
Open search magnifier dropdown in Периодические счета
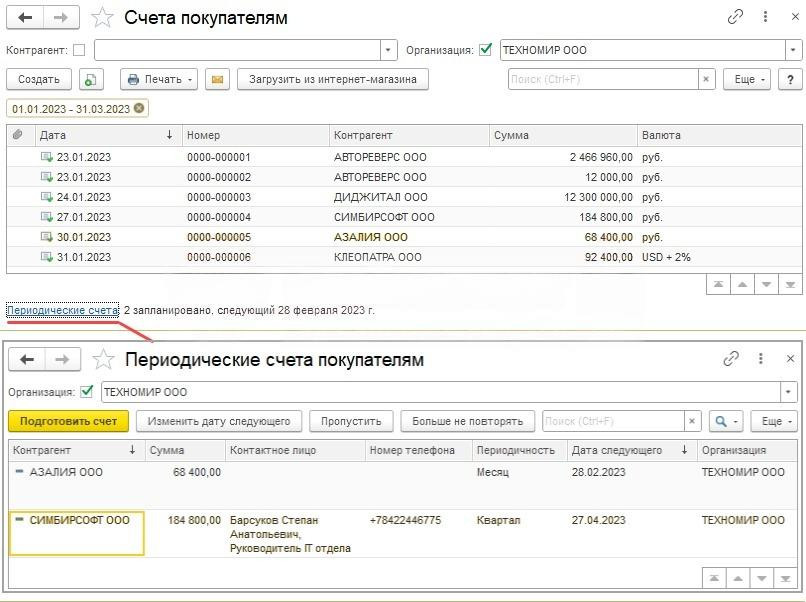point(726,421)
